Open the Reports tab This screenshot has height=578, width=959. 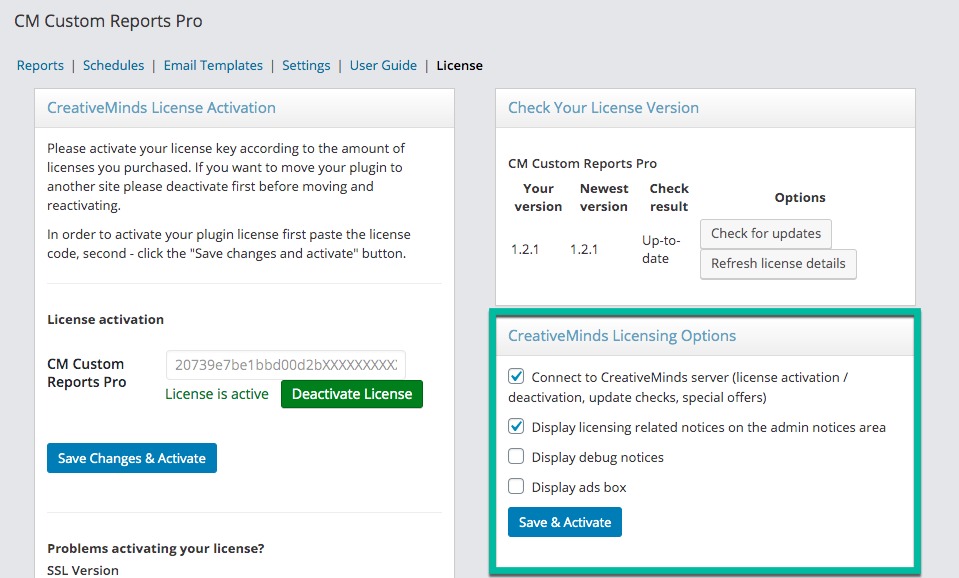40,65
